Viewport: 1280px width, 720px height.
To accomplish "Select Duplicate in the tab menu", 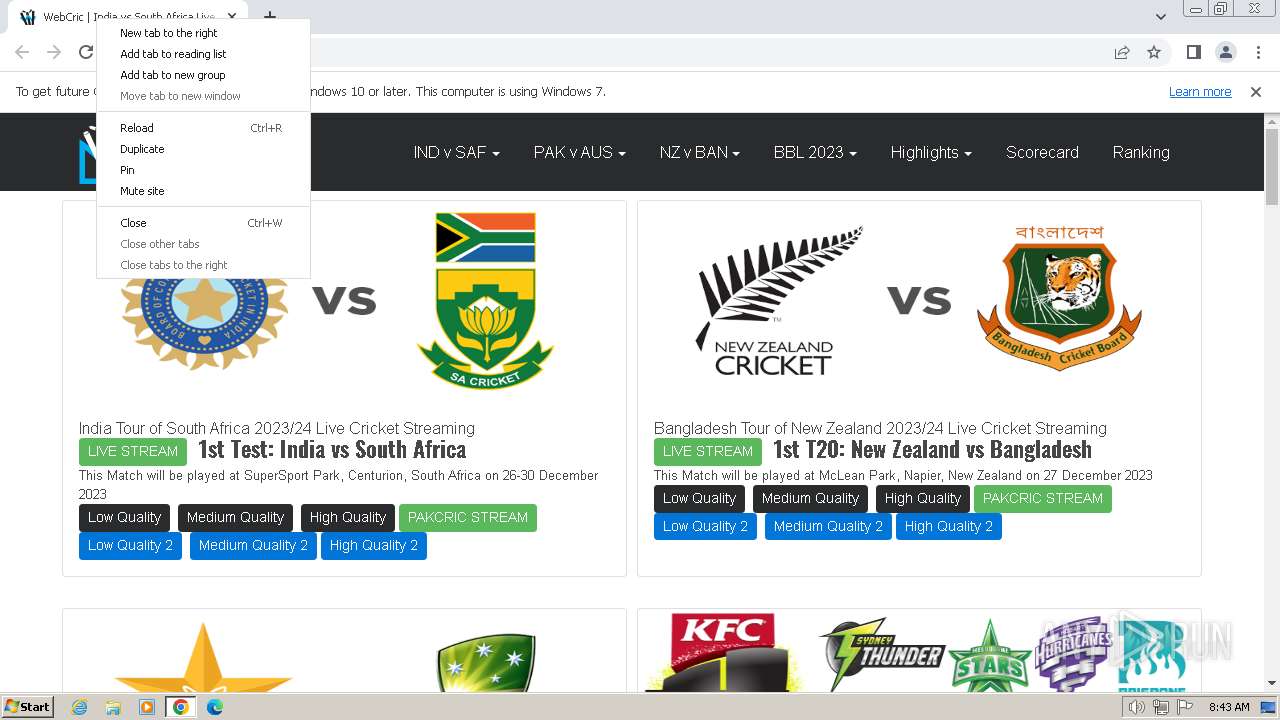I will tap(203, 149).
